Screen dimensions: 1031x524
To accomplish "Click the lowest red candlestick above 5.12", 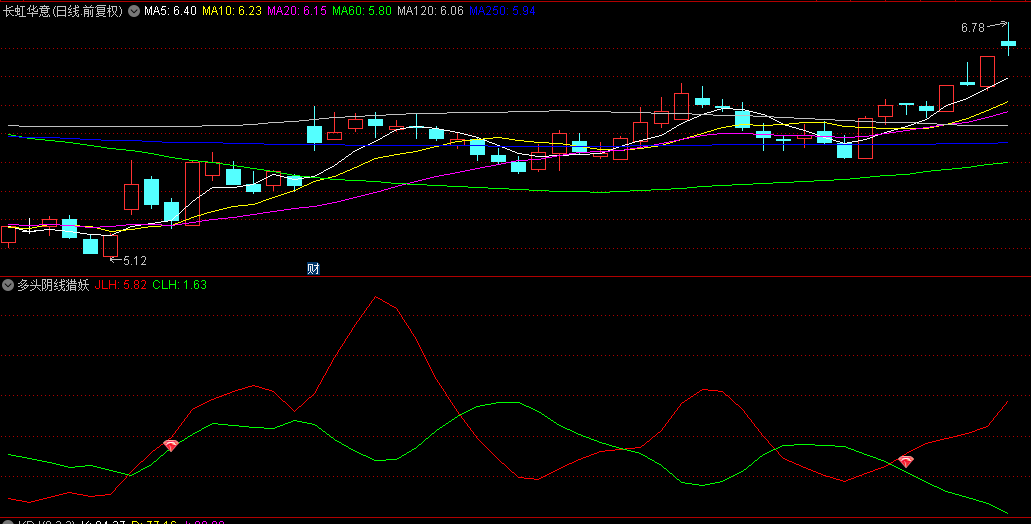I will click(x=110, y=245).
